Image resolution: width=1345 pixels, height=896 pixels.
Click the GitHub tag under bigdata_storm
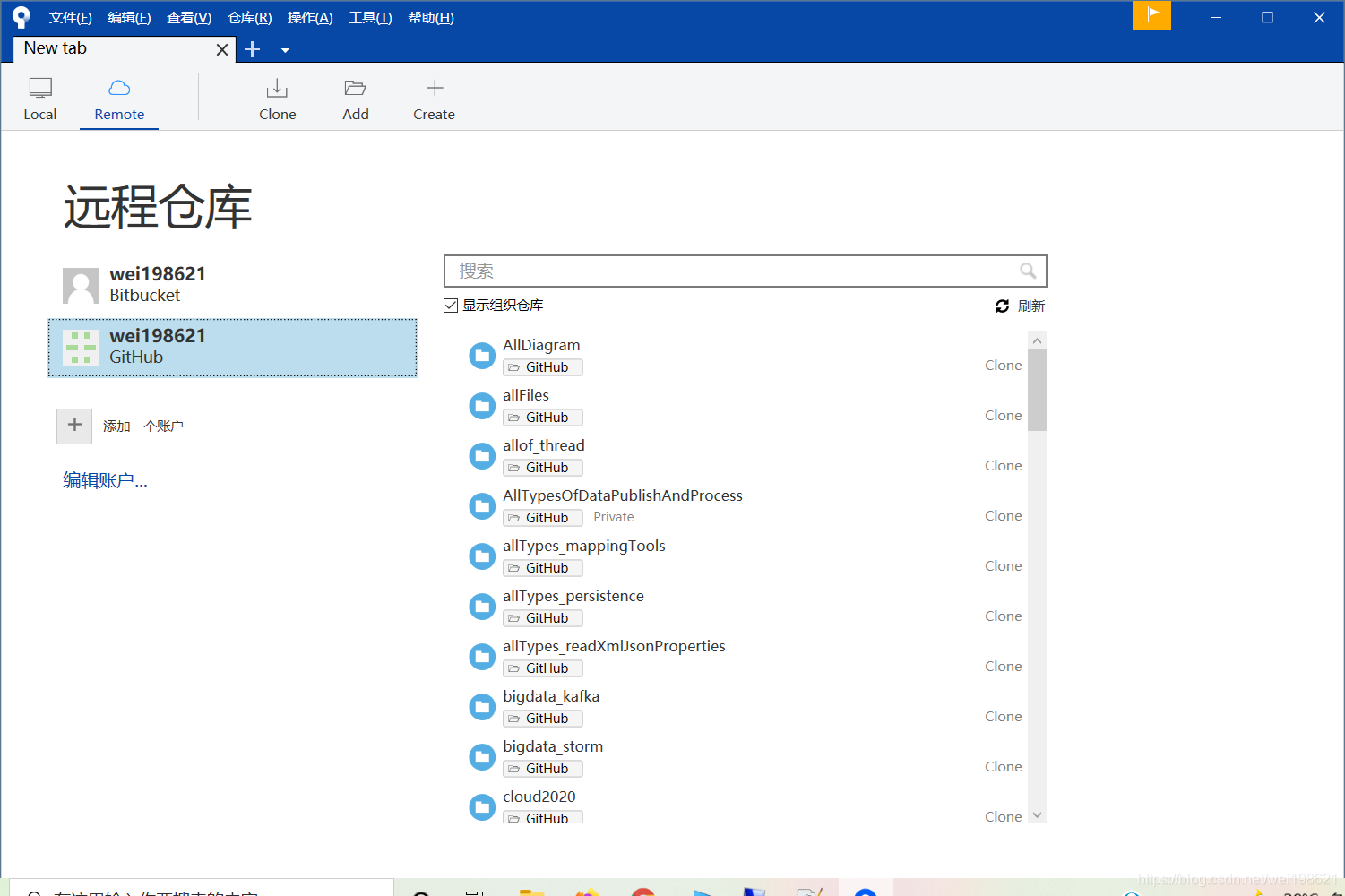pos(543,769)
